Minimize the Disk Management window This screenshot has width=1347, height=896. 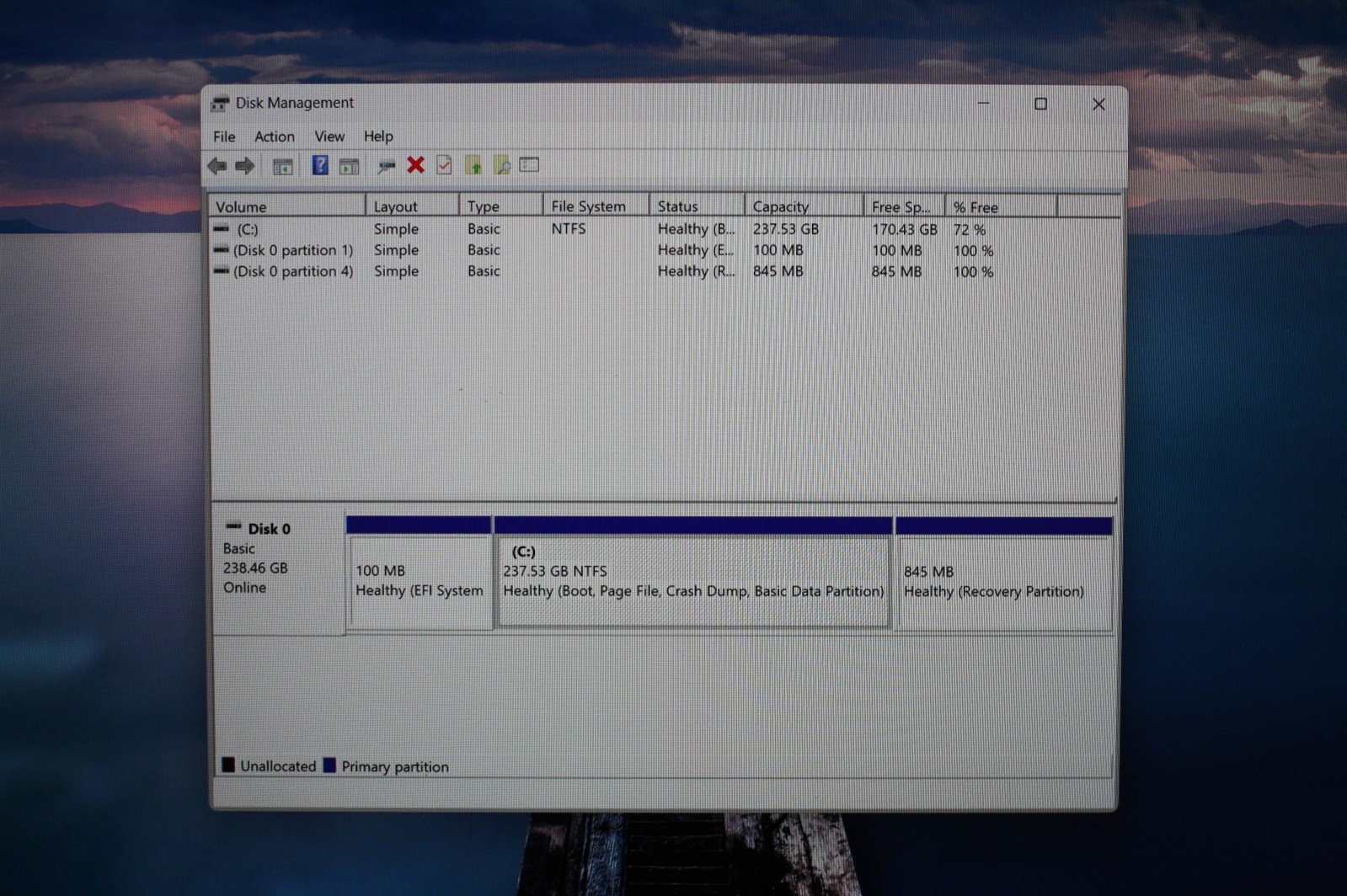coord(983,104)
